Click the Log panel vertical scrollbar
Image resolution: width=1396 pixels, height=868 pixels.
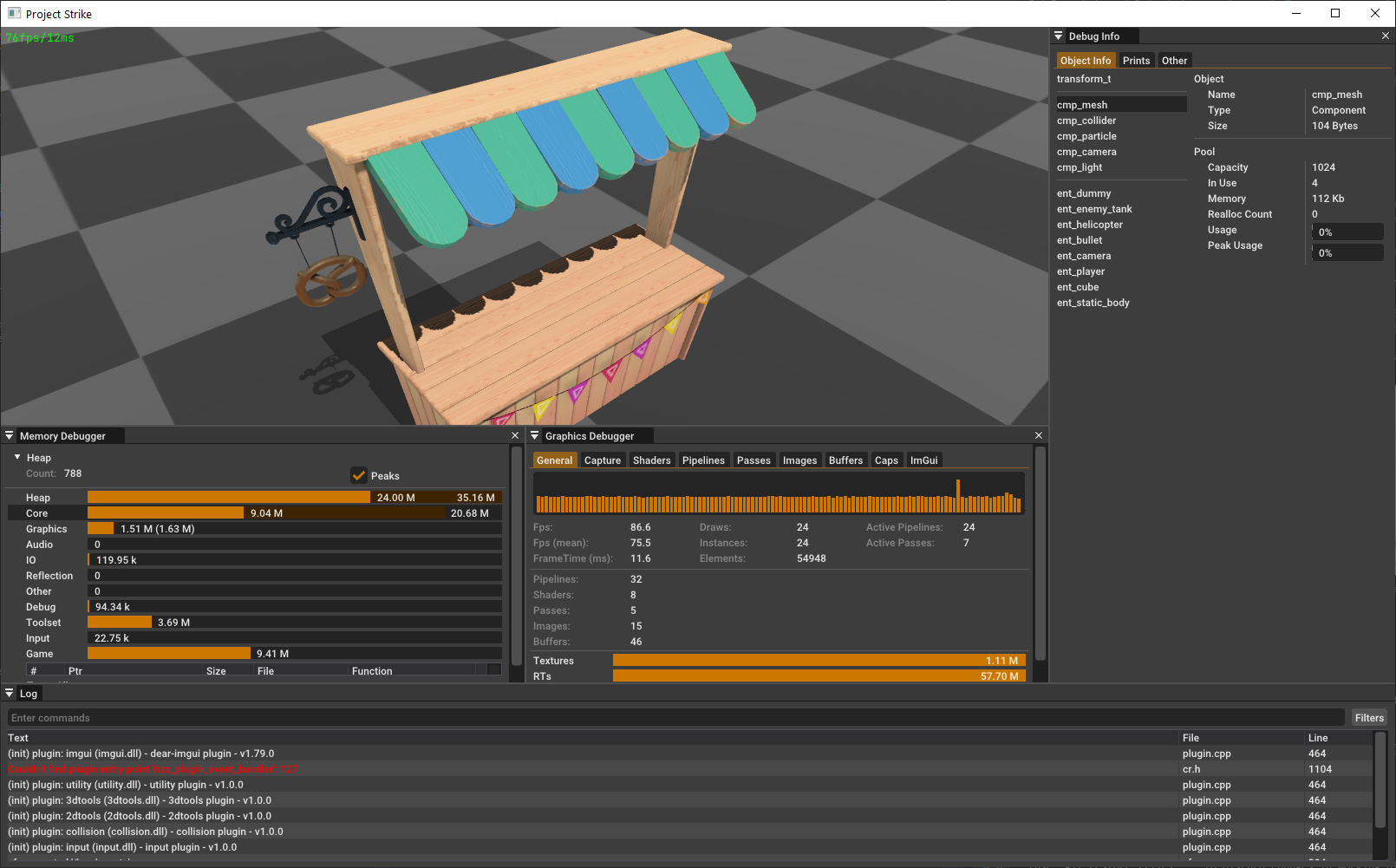[x=1380, y=780]
